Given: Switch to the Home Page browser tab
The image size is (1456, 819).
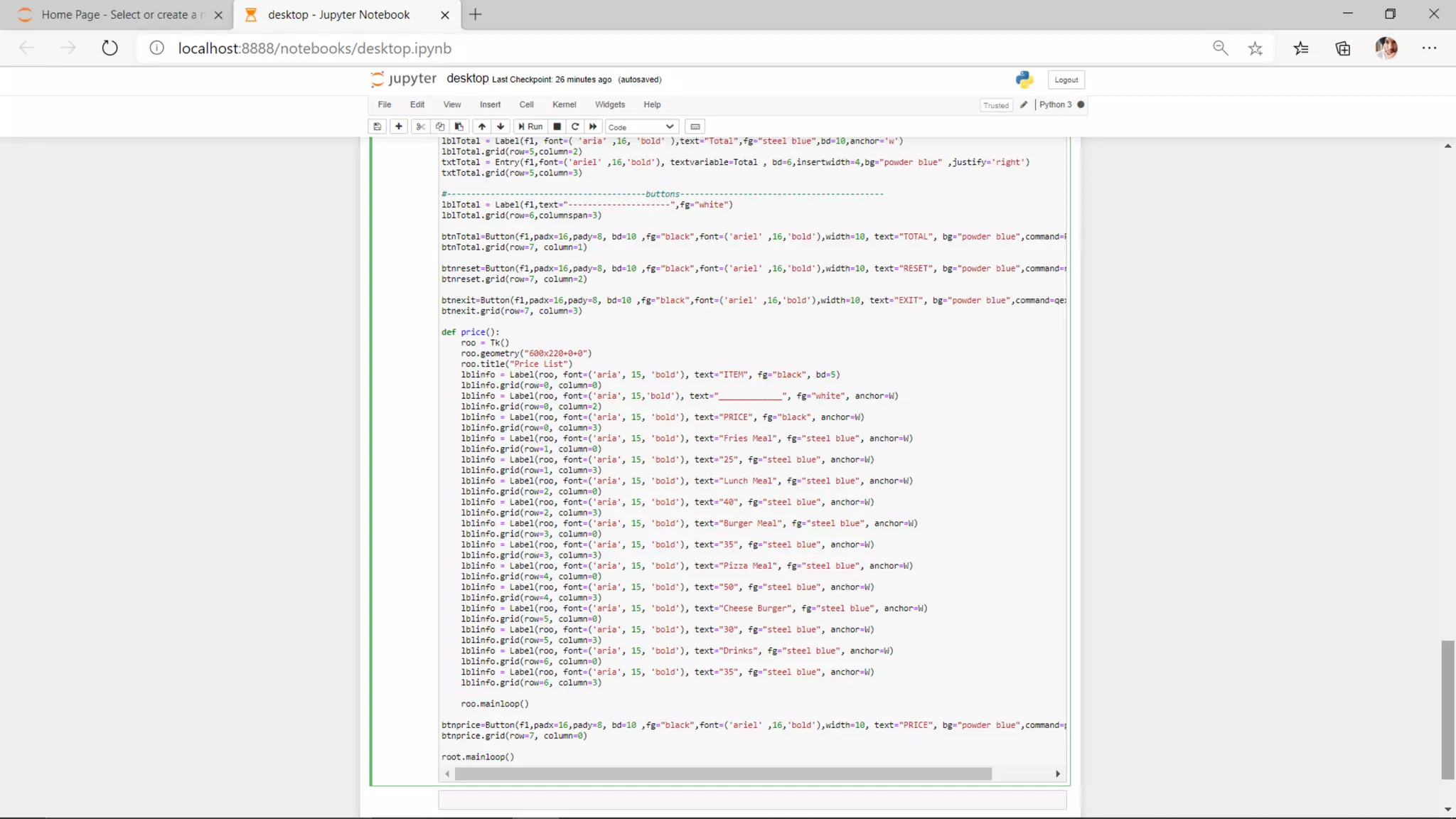Looking at the screenshot, I should [x=117, y=14].
